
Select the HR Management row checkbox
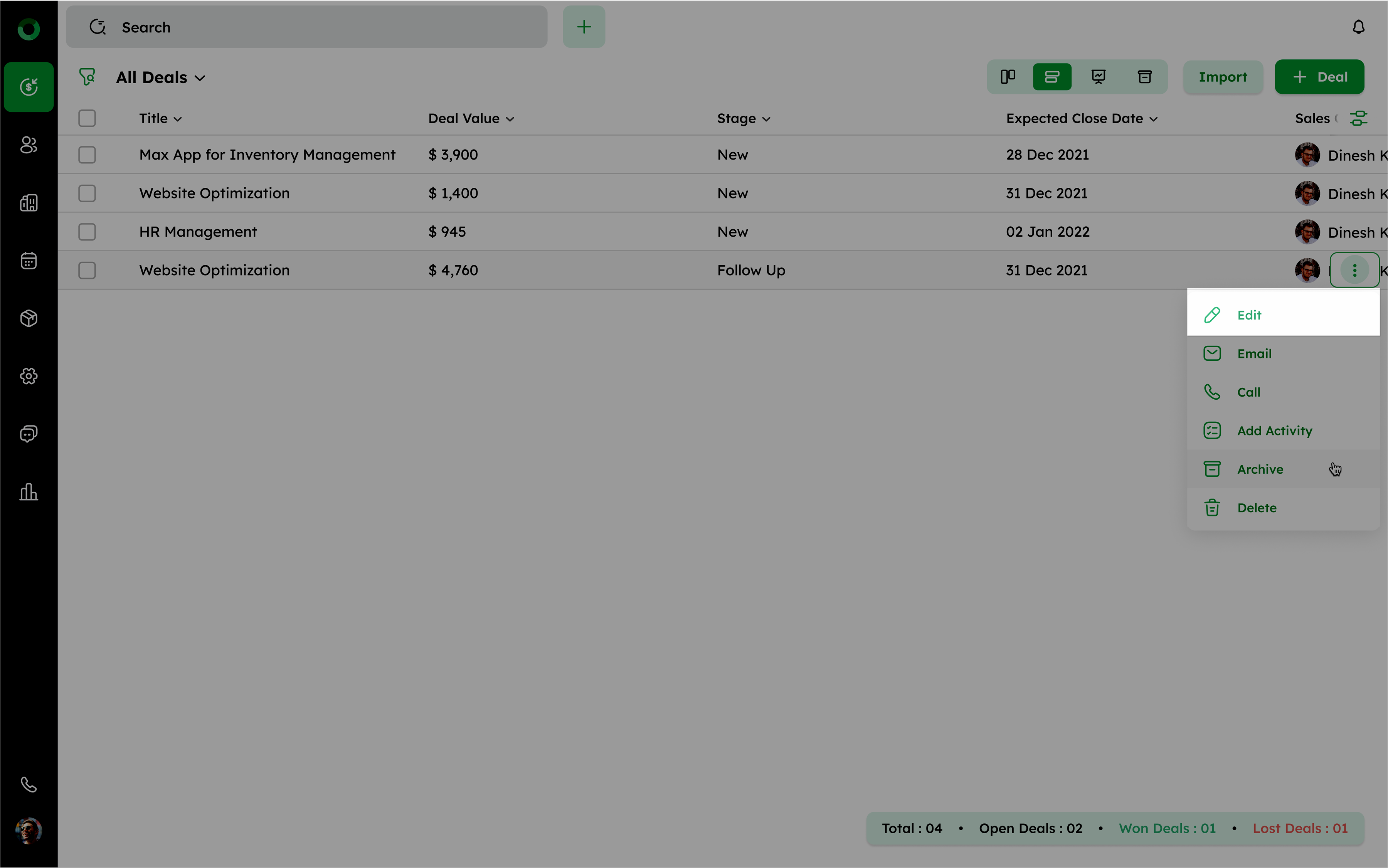(87, 232)
